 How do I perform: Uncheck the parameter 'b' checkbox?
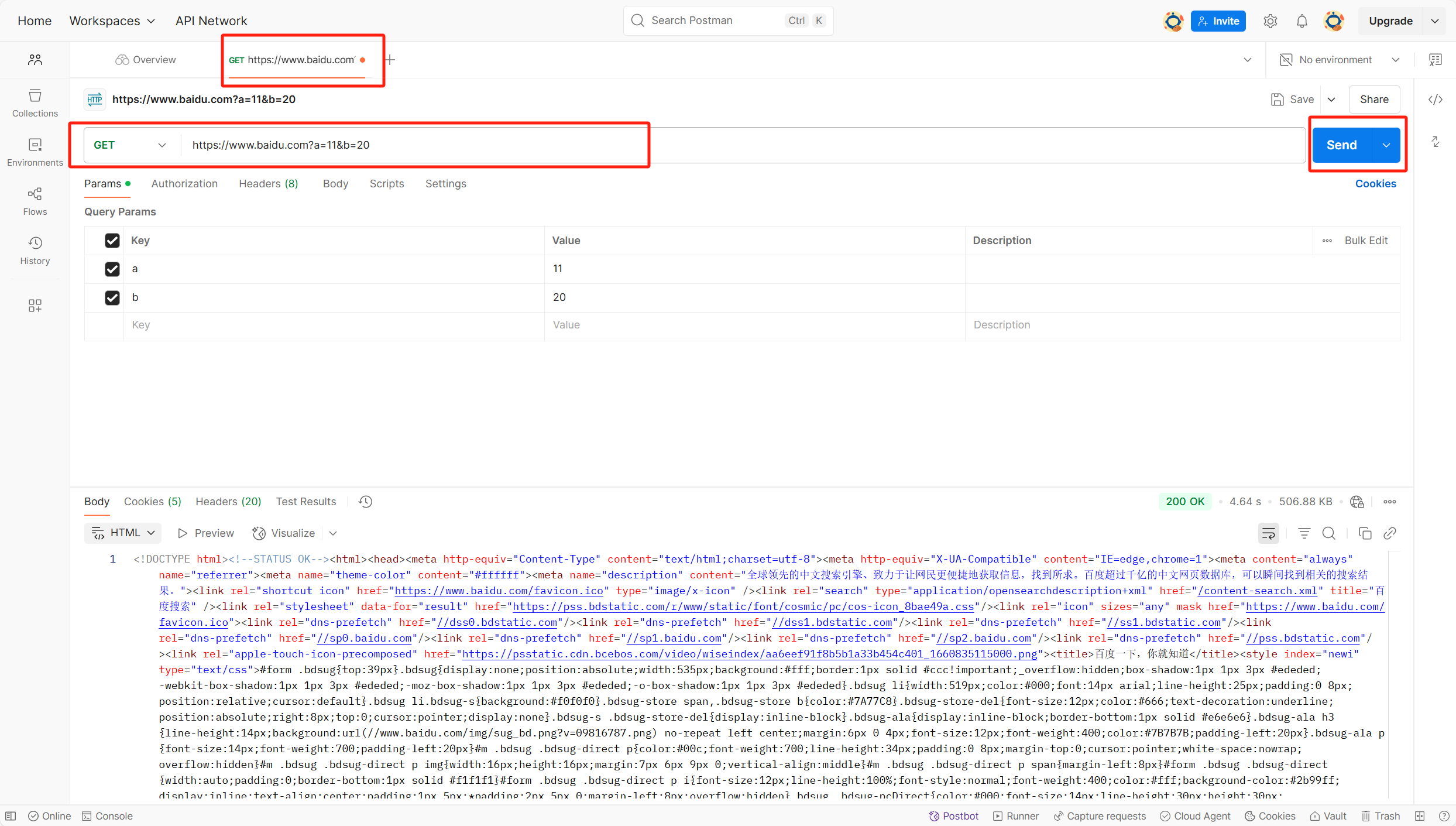pyautogui.click(x=112, y=297)
